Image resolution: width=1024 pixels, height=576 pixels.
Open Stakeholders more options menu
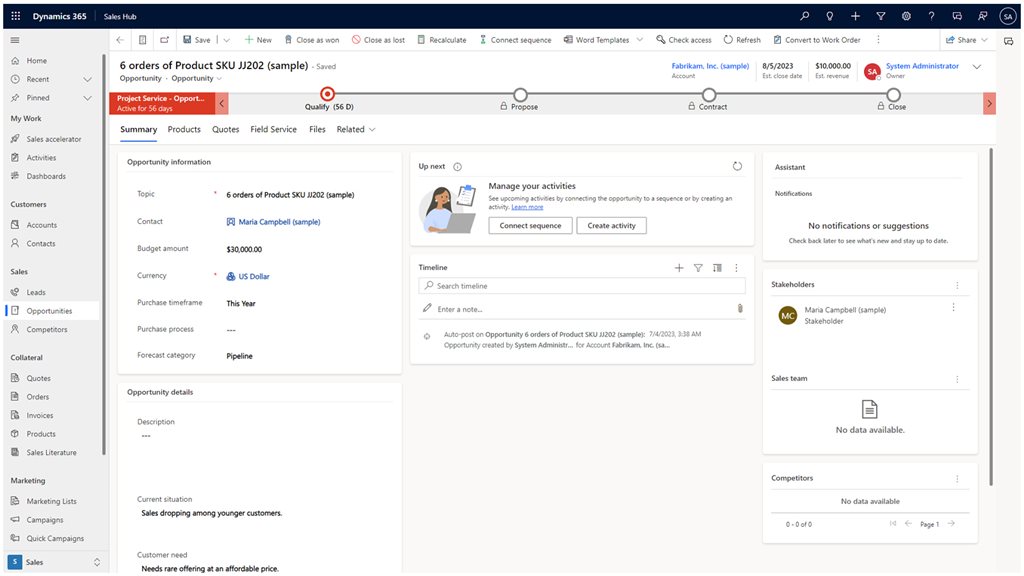[x=957, y=285]
